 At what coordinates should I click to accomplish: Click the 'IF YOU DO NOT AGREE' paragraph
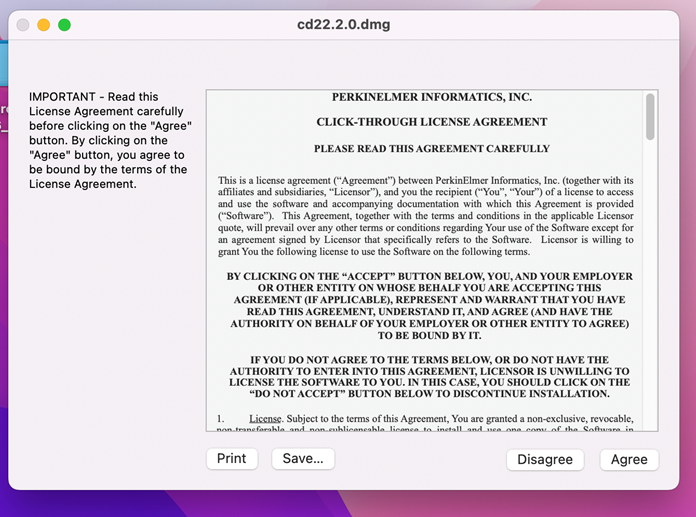tap(430, 377)
